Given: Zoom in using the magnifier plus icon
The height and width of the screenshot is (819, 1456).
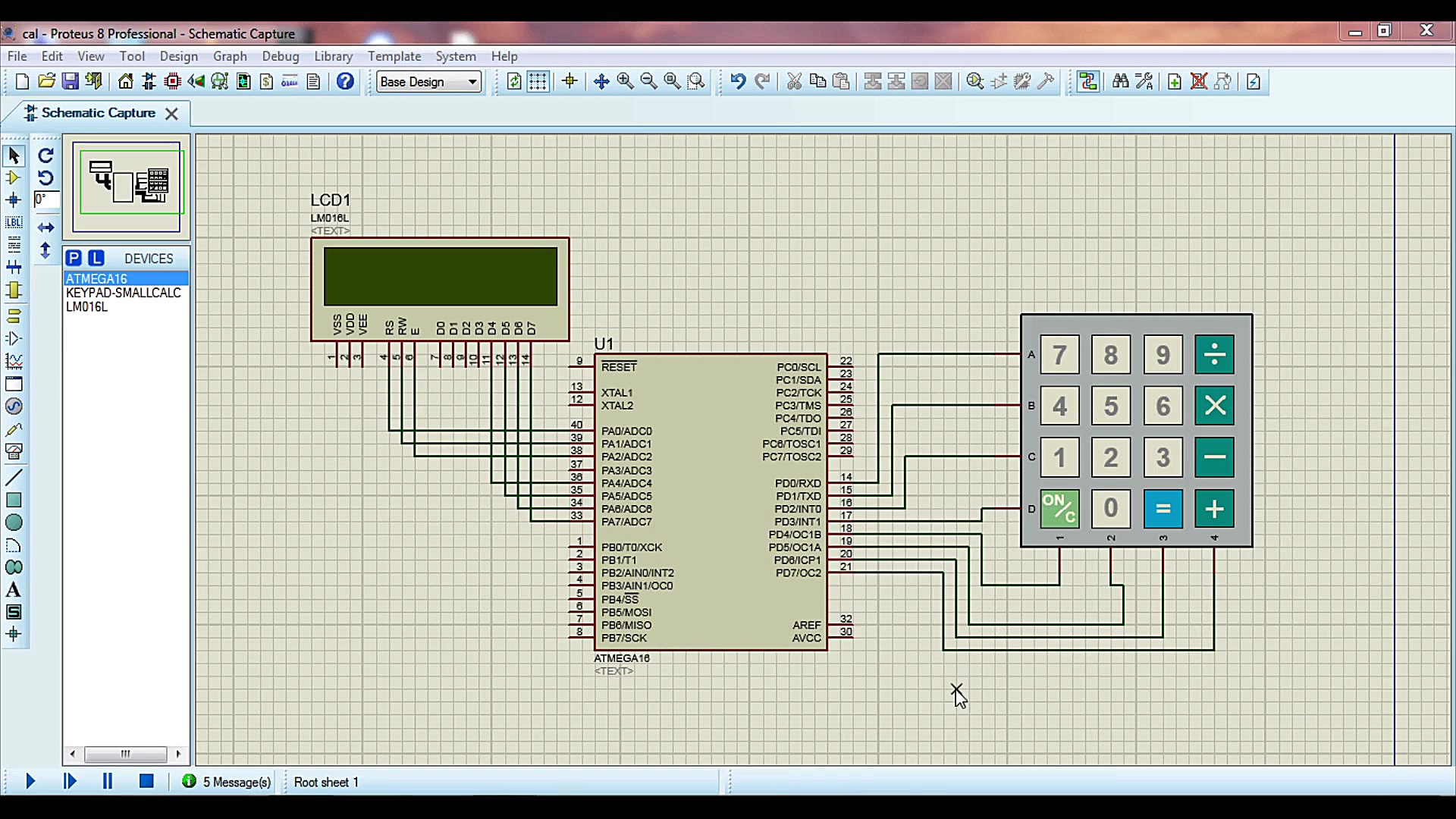Looking at the screenshot, I should tap(625, 81).
